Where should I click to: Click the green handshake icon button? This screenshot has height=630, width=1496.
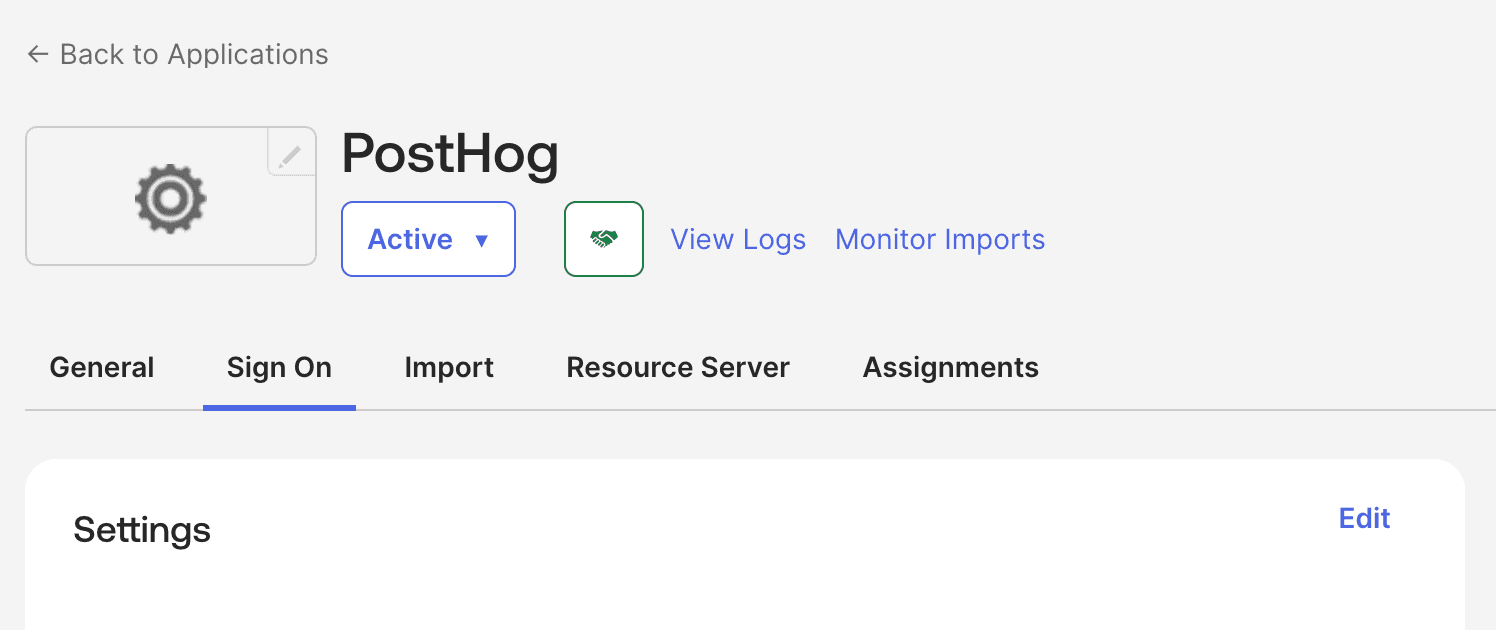(604, 239)
